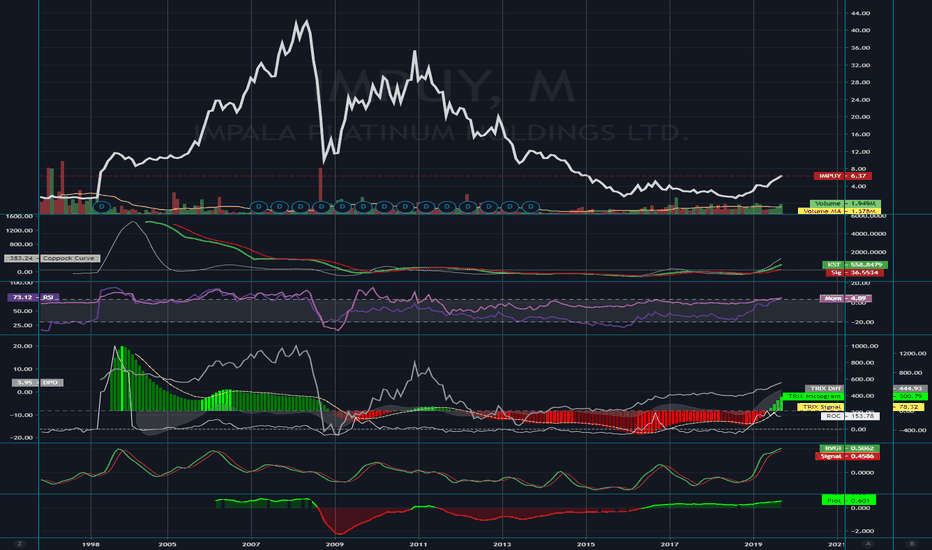Screen dimensions: 932x550
Task: Click the 1600.00 value on left Coppock axis
Action: [x=20, y=216]
